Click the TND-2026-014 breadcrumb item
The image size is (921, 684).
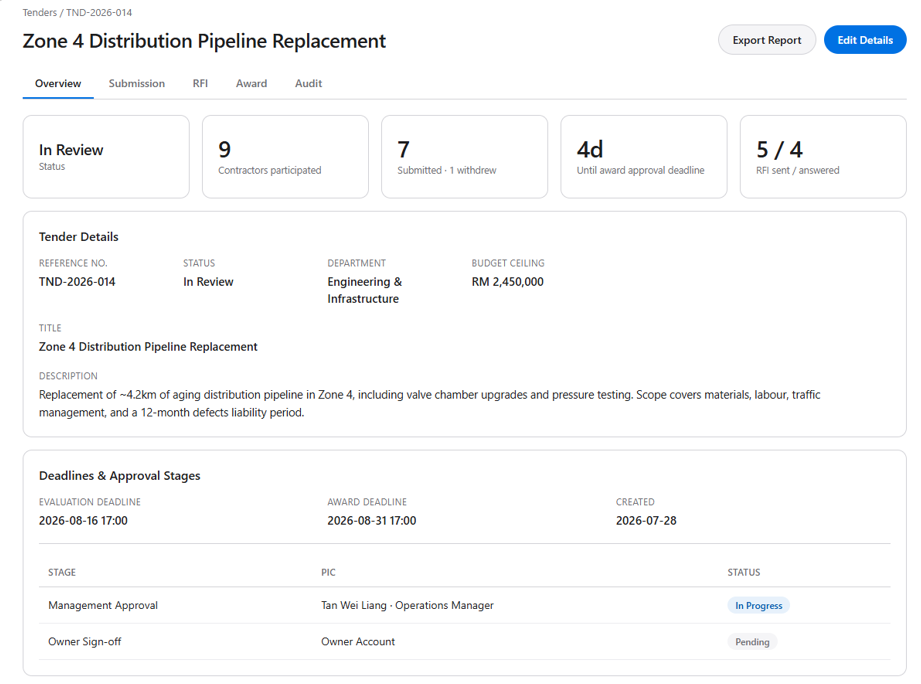click(99, 12)
